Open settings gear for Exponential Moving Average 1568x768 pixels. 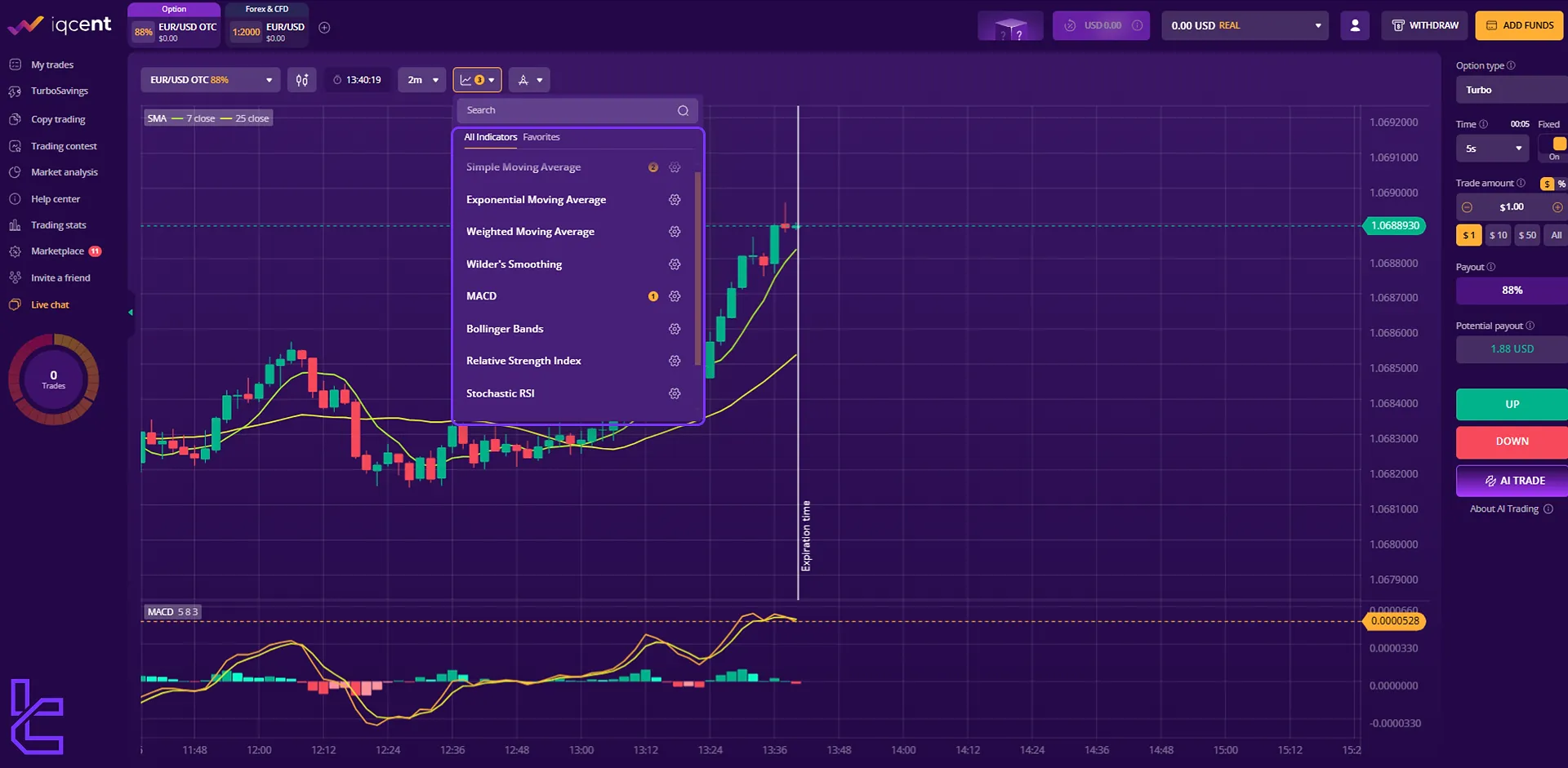[x=675, y=200]
